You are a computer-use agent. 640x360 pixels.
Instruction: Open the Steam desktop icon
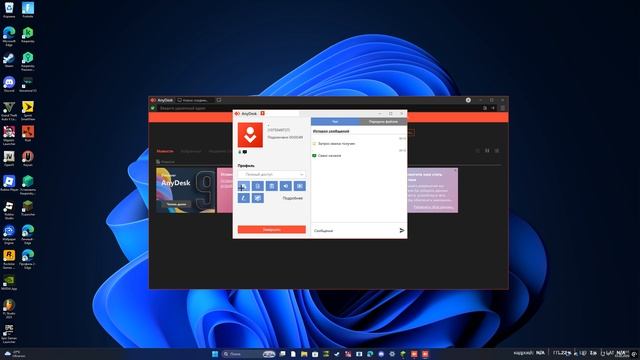click(9, 60)
